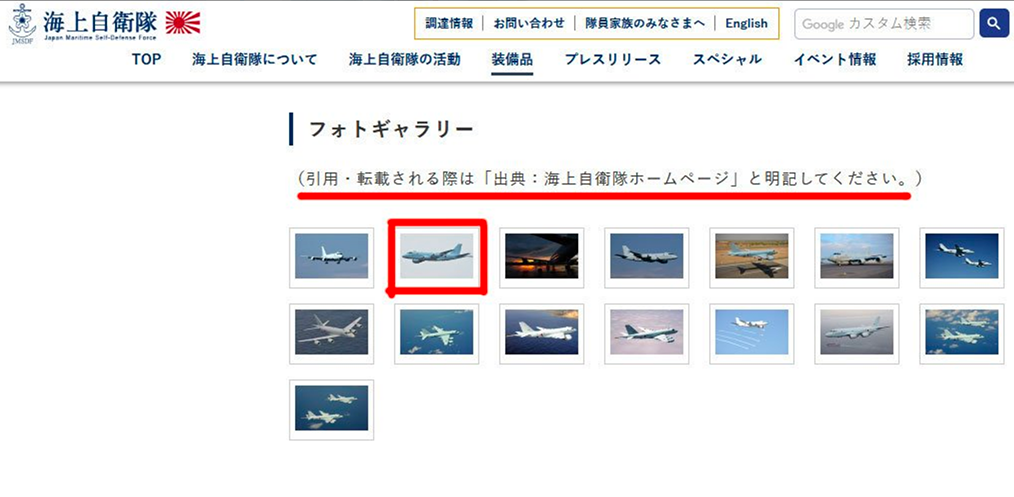Viewport: 1014px width, 497px height.
Task: Open the red-outlined aircraft thumbnail
Action: [x=437, y=257]
